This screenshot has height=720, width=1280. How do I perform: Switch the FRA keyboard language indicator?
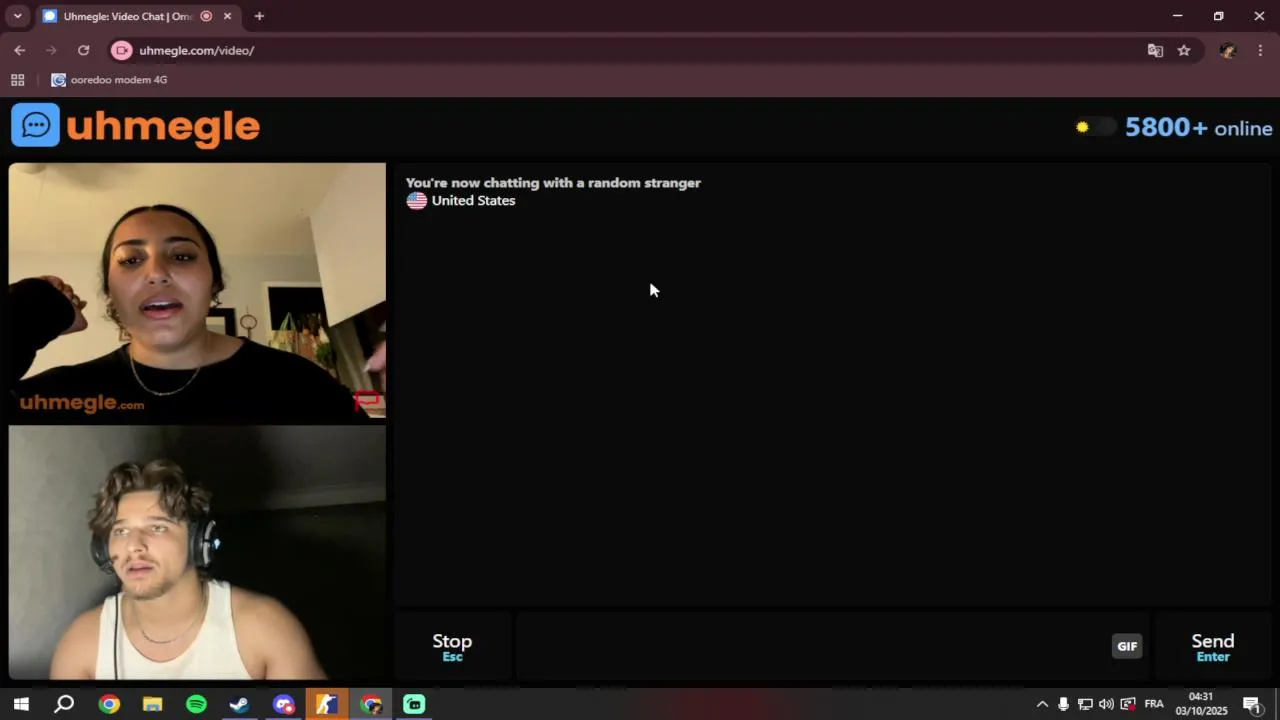pos(1154,704)
